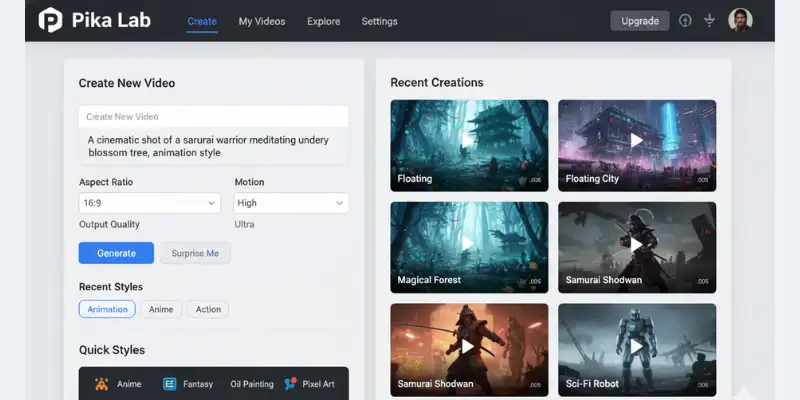Click the Surprise Me button

click(195, 253)
